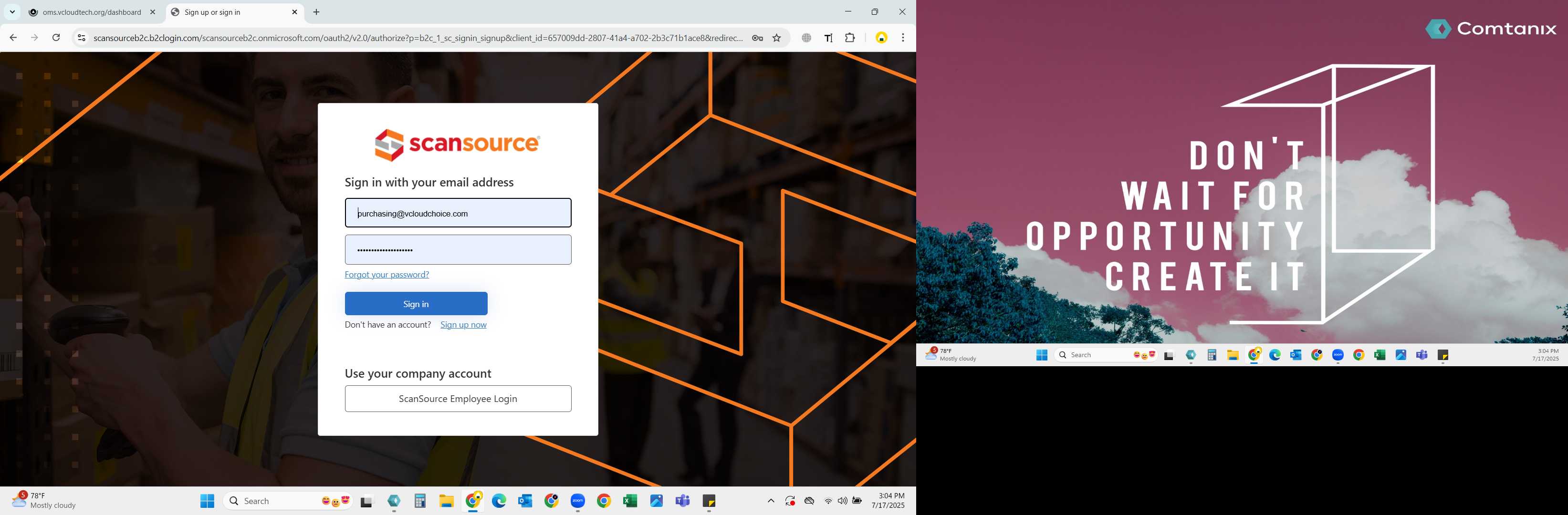Open a new browser tab with the plus button
Viewport: 1568px width, 515px height.
click(x=316, y=12)
